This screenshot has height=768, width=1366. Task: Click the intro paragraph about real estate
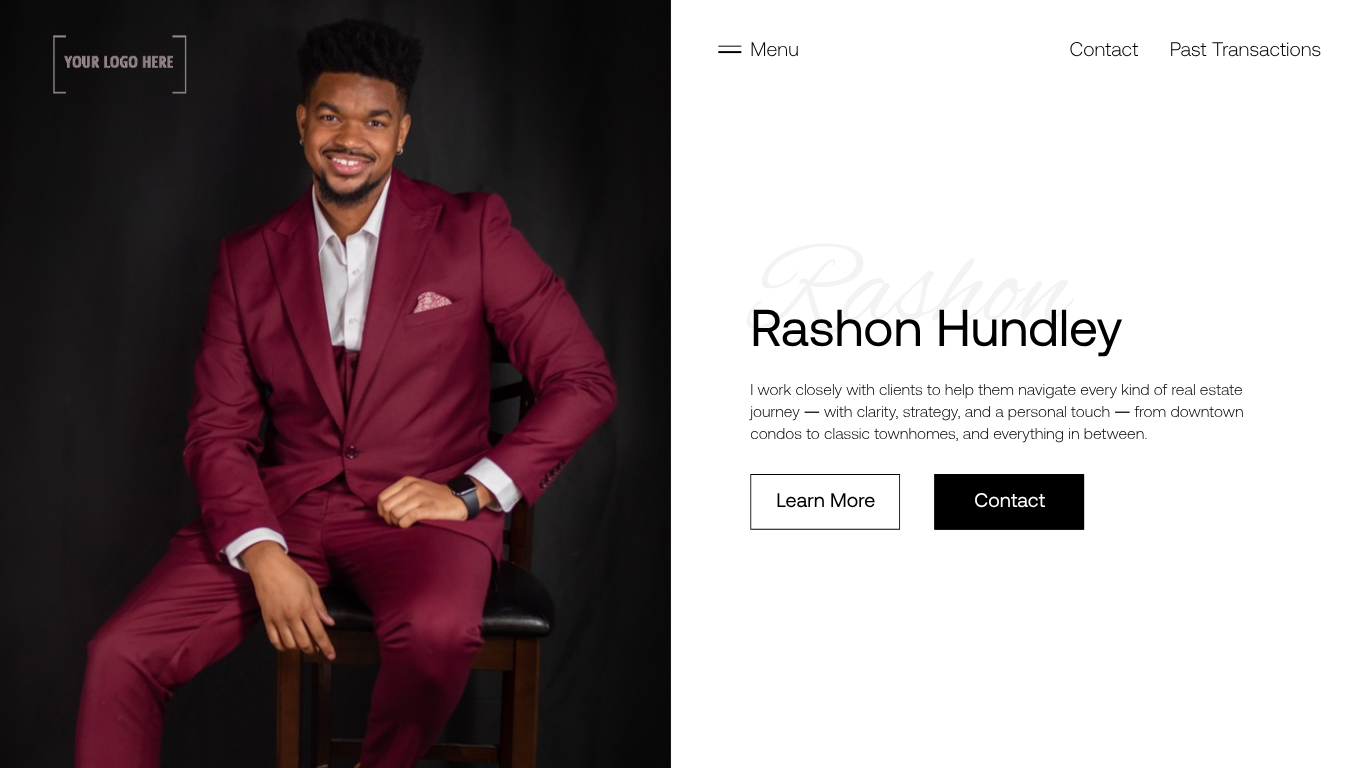(x=997, y=412)
